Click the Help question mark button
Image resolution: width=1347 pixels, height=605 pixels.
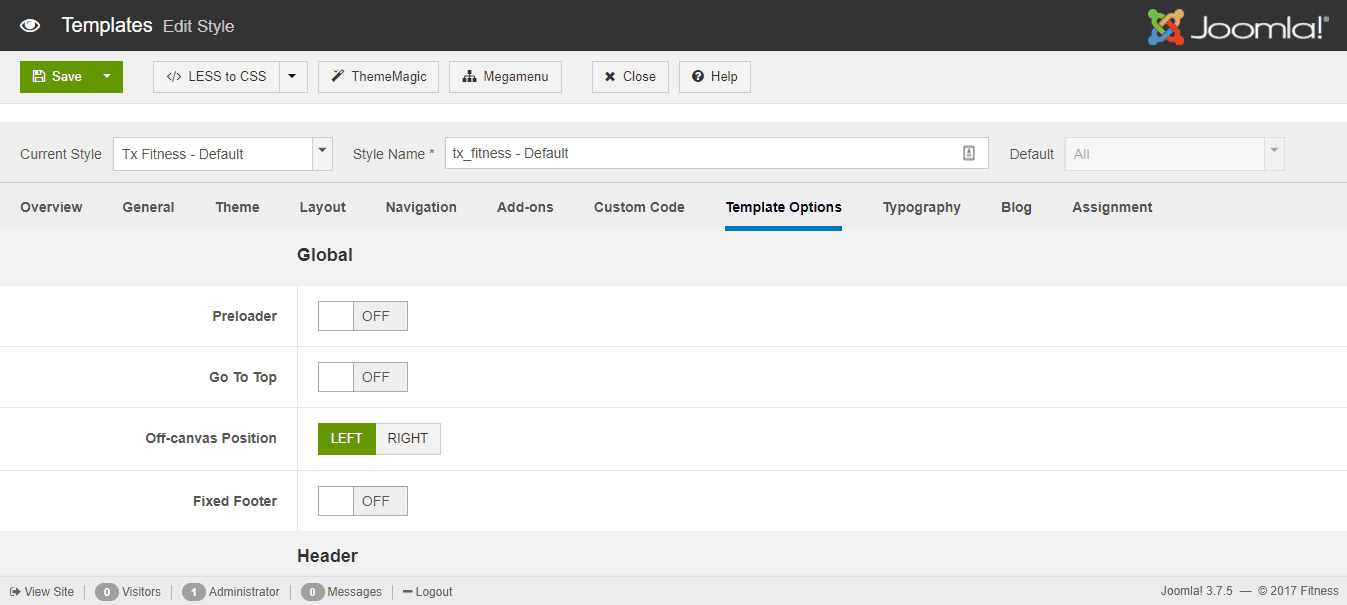714,77
